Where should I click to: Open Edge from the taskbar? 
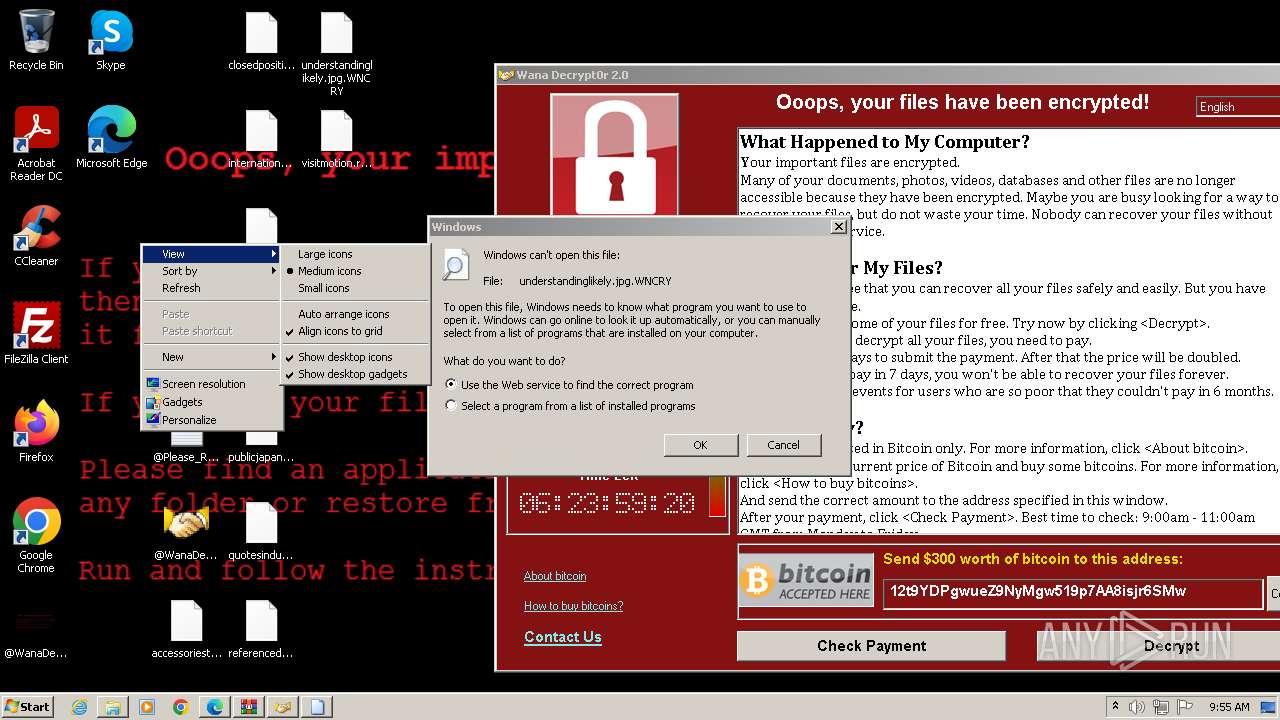[215, 707]
